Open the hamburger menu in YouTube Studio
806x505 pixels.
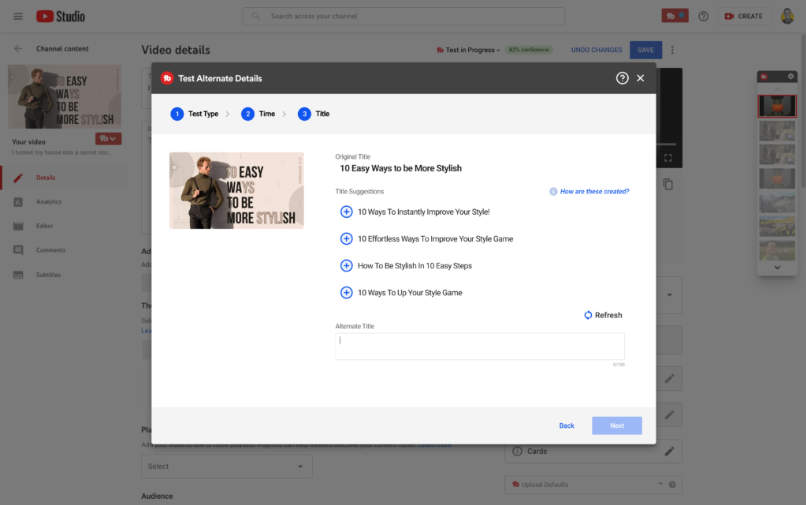tap(18, 16)
